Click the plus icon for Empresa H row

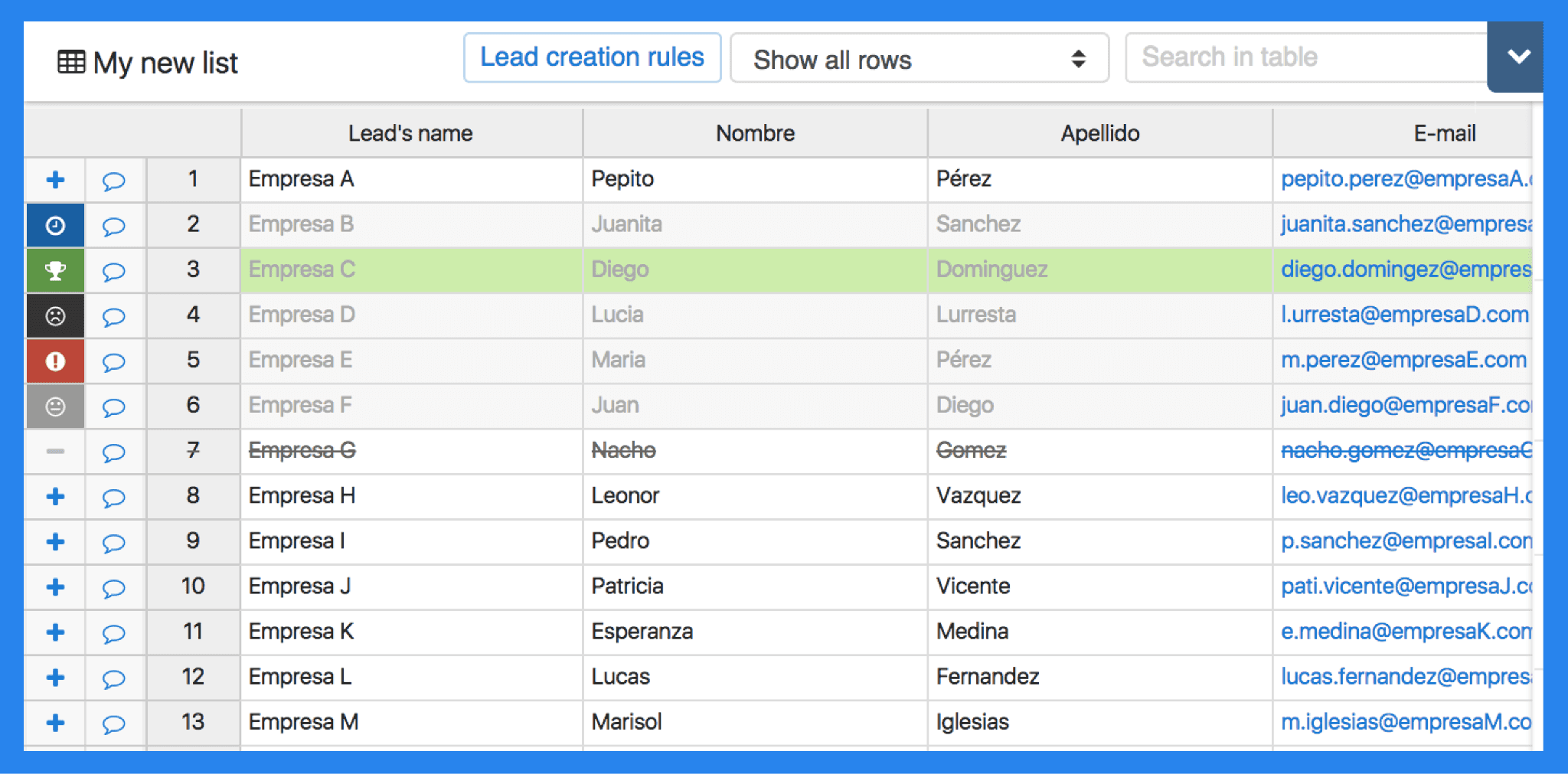(55, 496)
